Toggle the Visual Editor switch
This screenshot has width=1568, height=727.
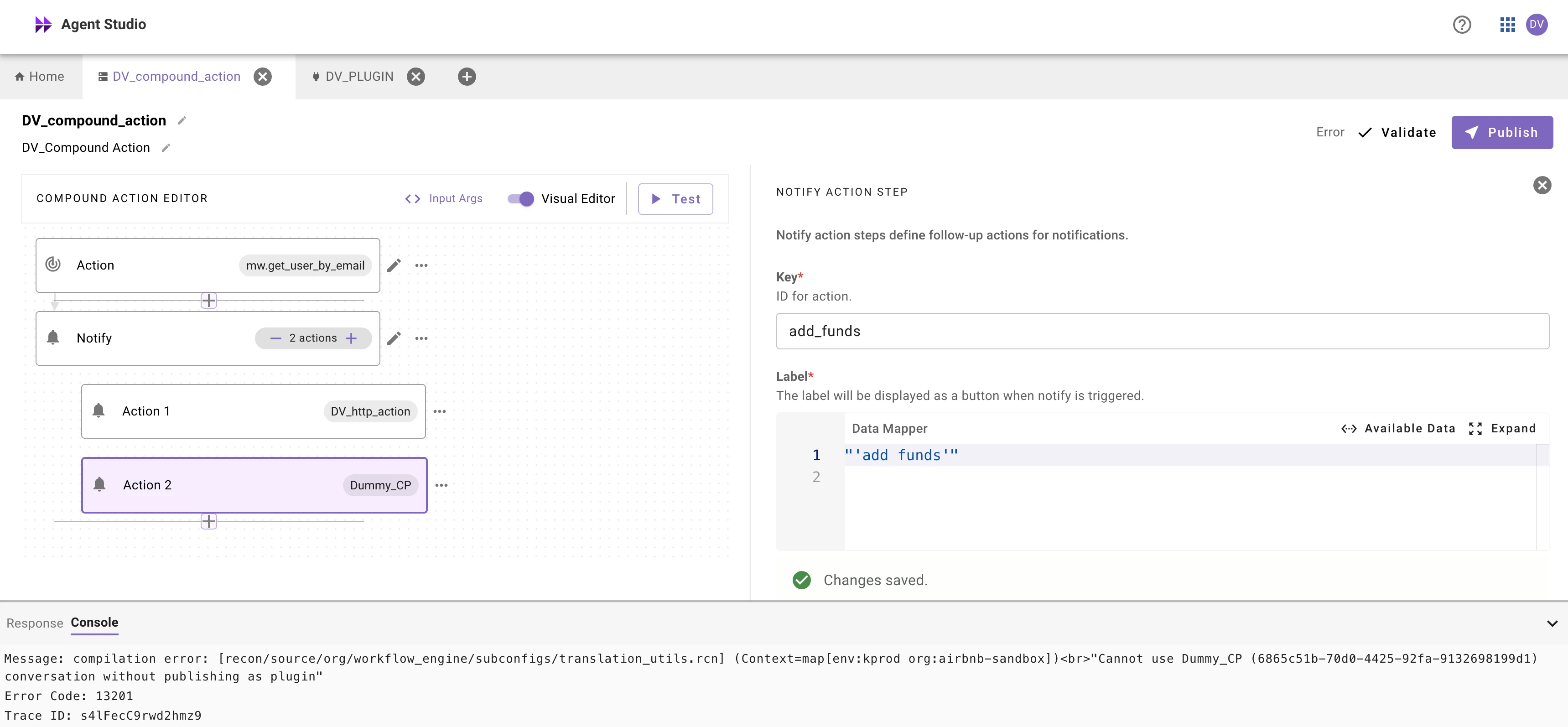click(x=520, y=199)
